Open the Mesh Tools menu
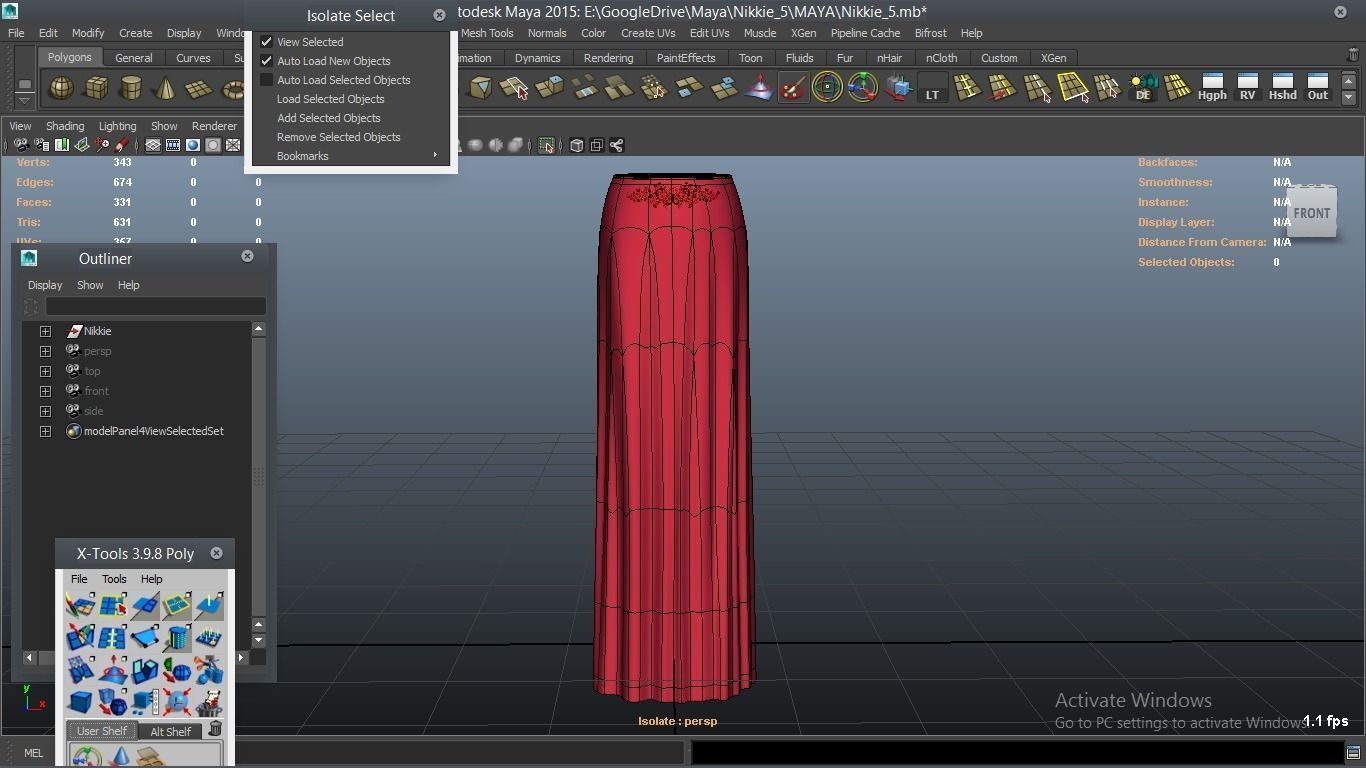 pyautogui.click(x=487, y=33)
